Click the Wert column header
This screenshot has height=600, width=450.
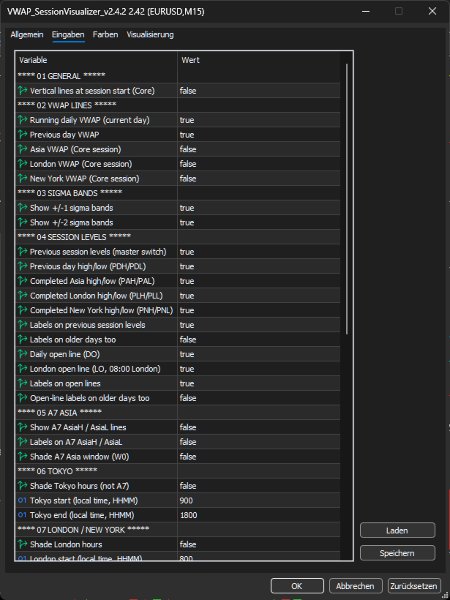pos(259,60)
